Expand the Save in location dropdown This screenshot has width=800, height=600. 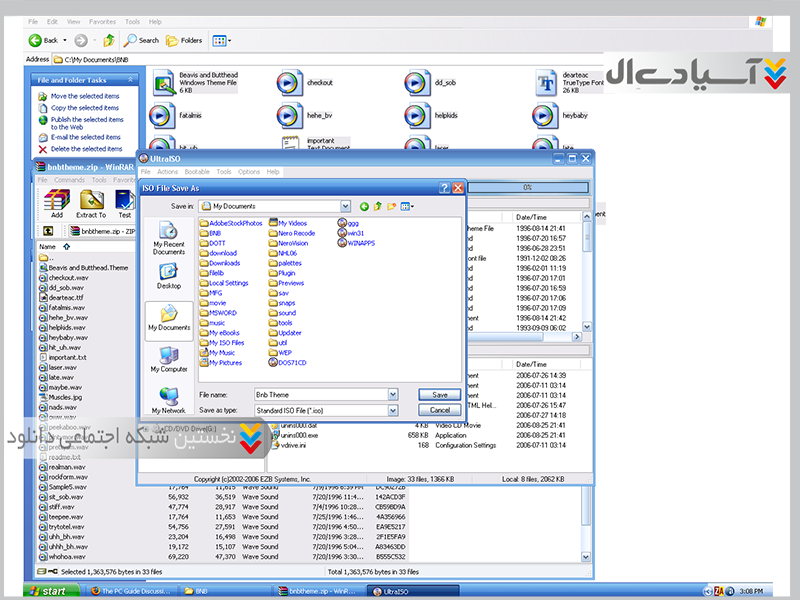[347, 206]
